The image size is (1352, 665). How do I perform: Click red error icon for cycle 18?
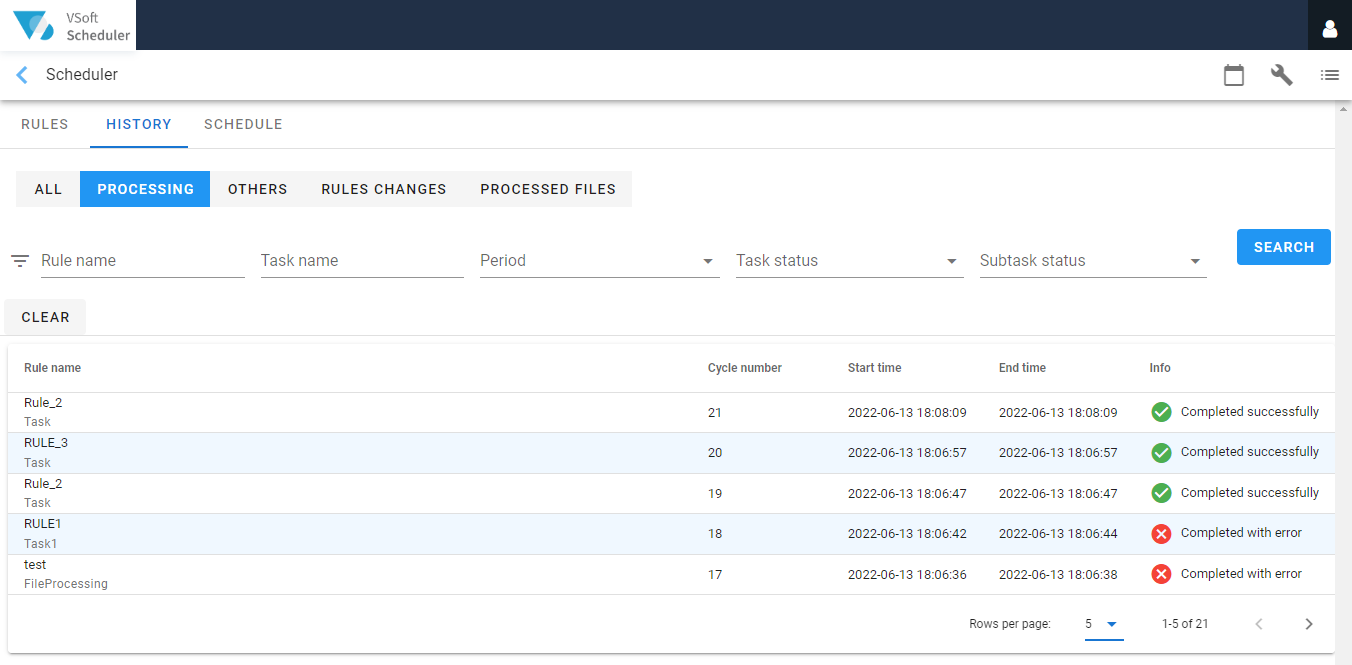pyautogui.click(x=1161, y=534)
